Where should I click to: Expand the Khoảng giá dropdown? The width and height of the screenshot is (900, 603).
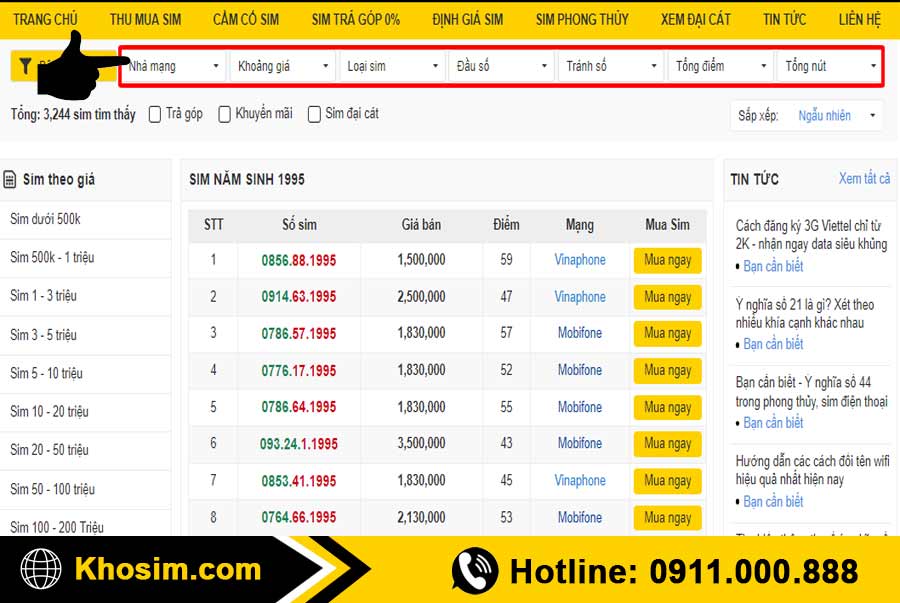[x=282, y=66]
